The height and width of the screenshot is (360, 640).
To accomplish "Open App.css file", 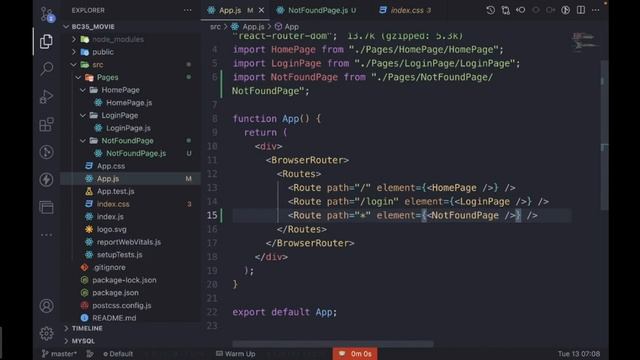I will 111,166.
